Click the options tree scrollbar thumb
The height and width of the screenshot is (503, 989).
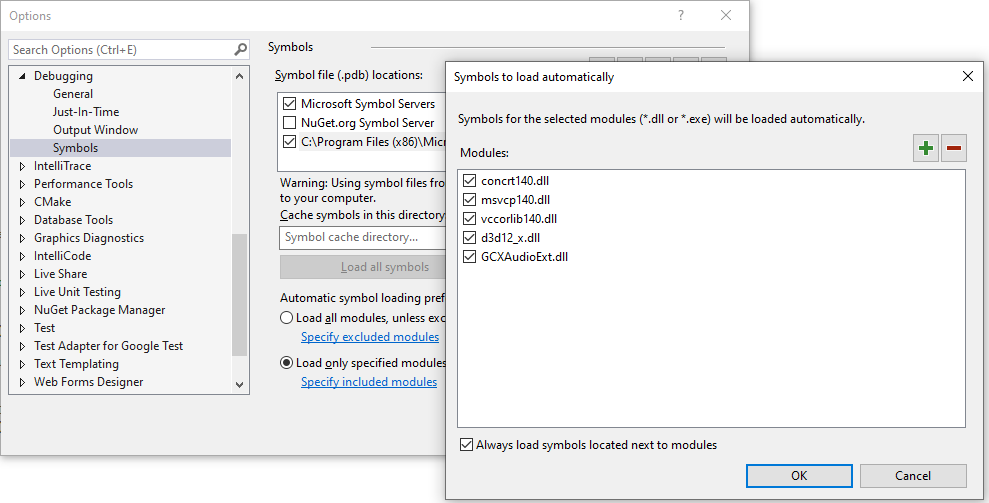(239, 295)
